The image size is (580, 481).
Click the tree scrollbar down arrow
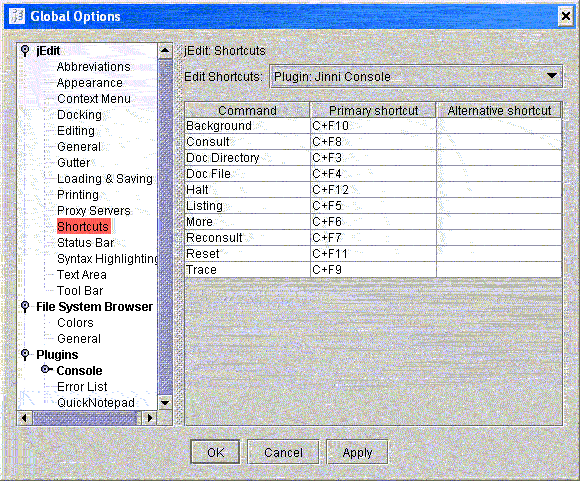point(165,402)
